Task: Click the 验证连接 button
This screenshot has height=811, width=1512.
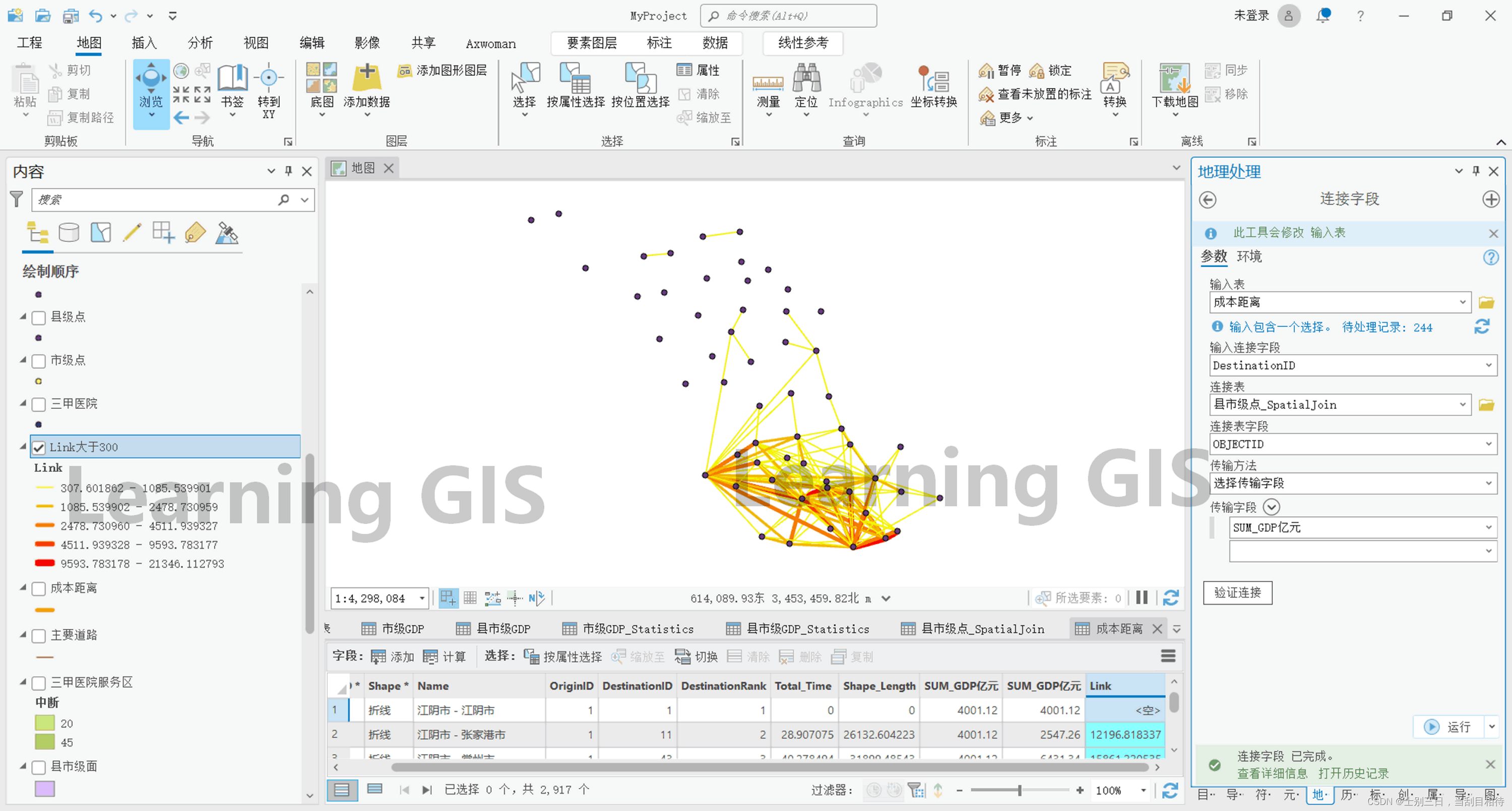Action: tap(1237, 593)
